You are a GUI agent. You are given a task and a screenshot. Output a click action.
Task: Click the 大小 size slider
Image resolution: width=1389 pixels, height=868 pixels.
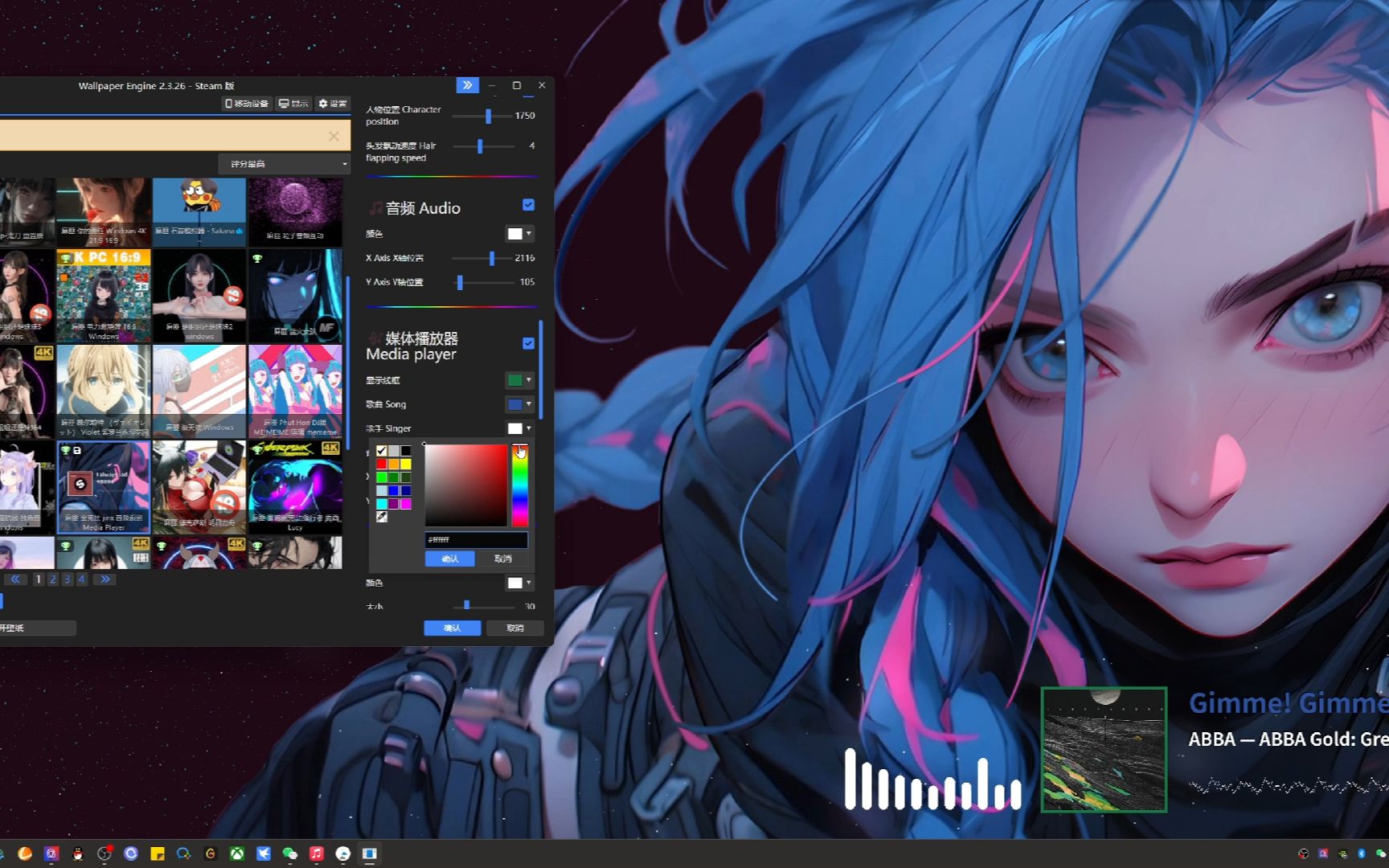[483, 606]
